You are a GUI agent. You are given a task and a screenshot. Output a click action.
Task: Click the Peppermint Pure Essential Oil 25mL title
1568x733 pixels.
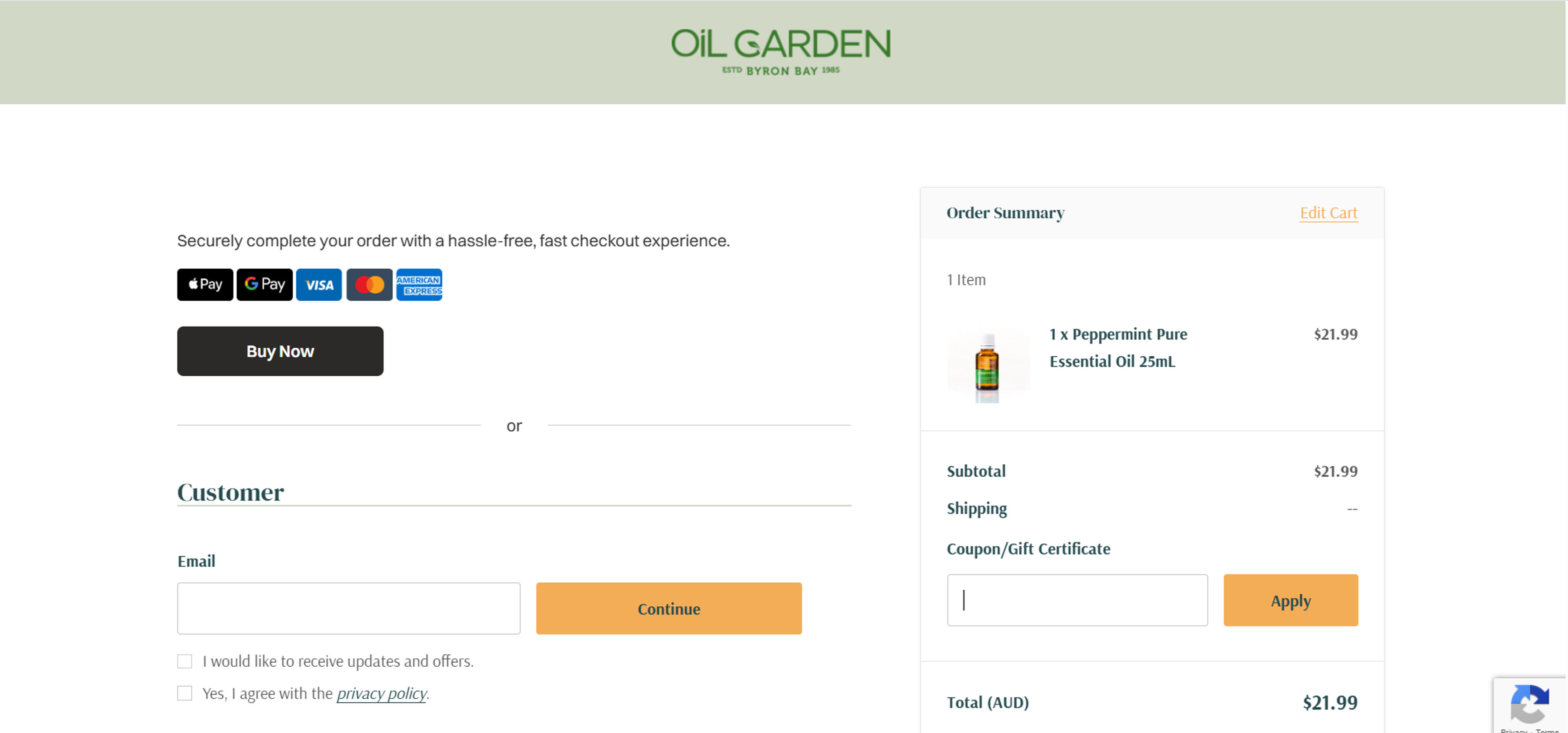pyautogui.click(x=1118, y=348)
